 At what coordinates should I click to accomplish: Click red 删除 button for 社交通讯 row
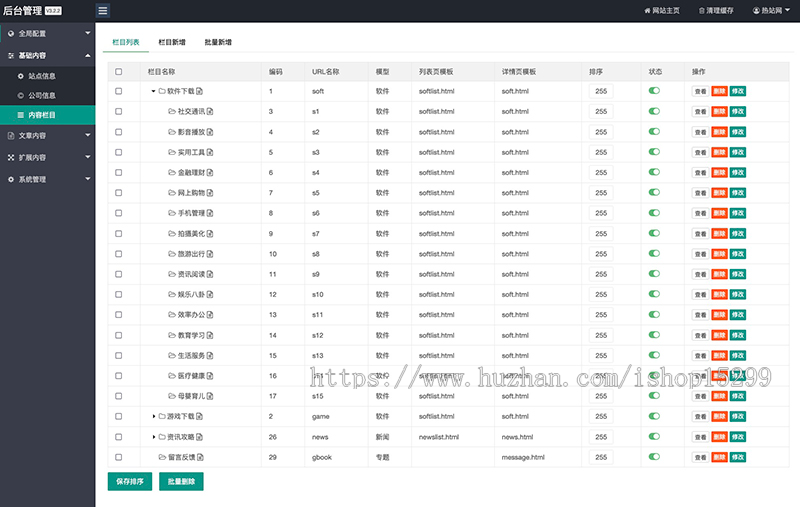719,111
